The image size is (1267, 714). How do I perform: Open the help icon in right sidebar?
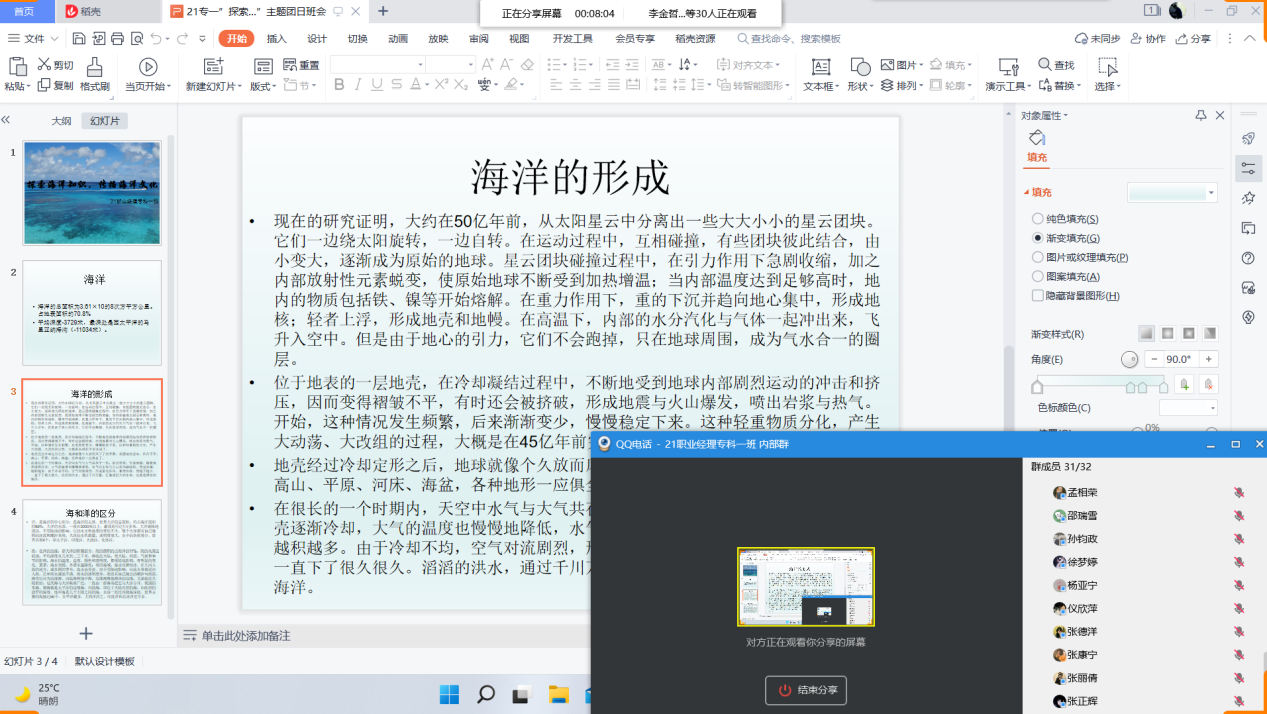[x=1248, y=258]
